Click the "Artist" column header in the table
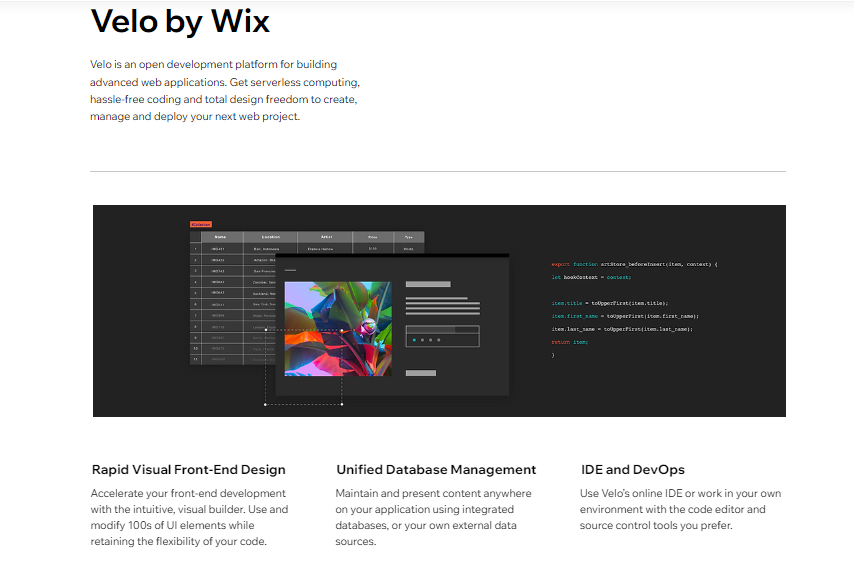Viewport: 854px width, 580px height. coord(326,237)
